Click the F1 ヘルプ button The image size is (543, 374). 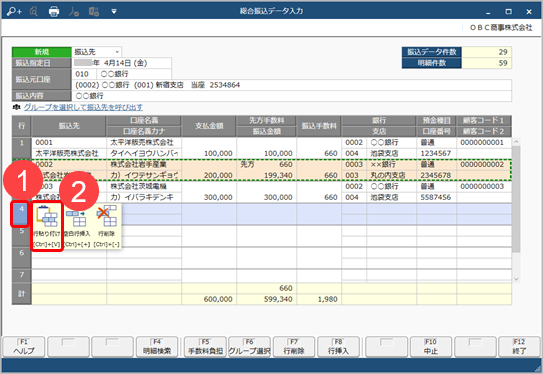pos(24,347)
